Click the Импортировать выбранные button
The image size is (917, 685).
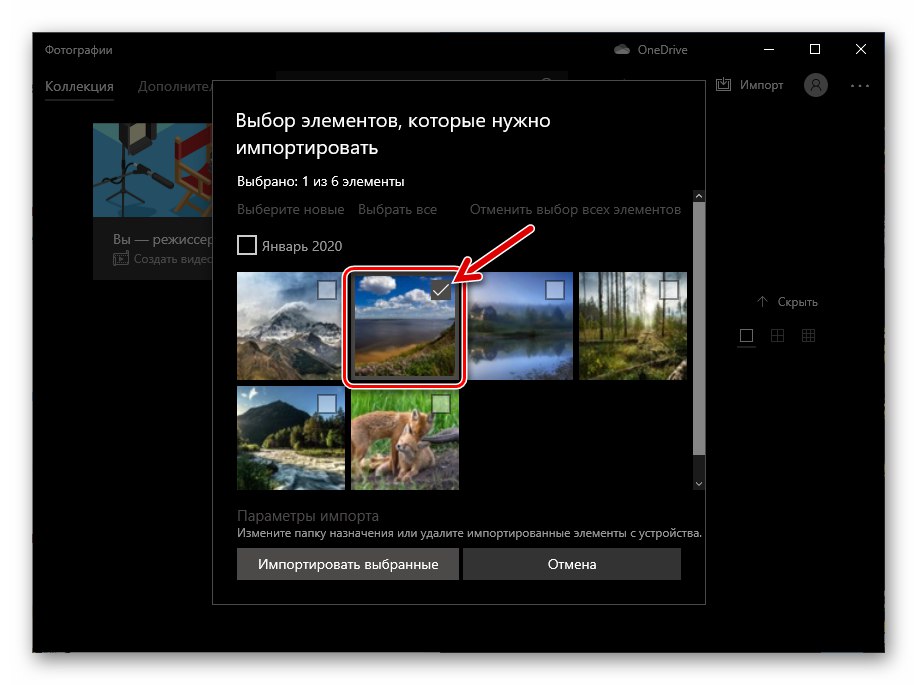(x=347, y=564)
